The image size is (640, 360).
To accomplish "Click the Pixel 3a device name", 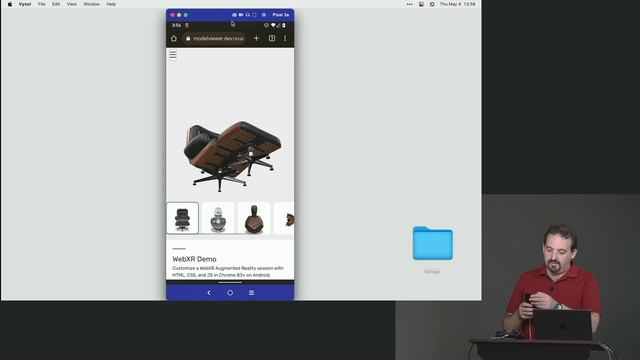I will (280, 15).
